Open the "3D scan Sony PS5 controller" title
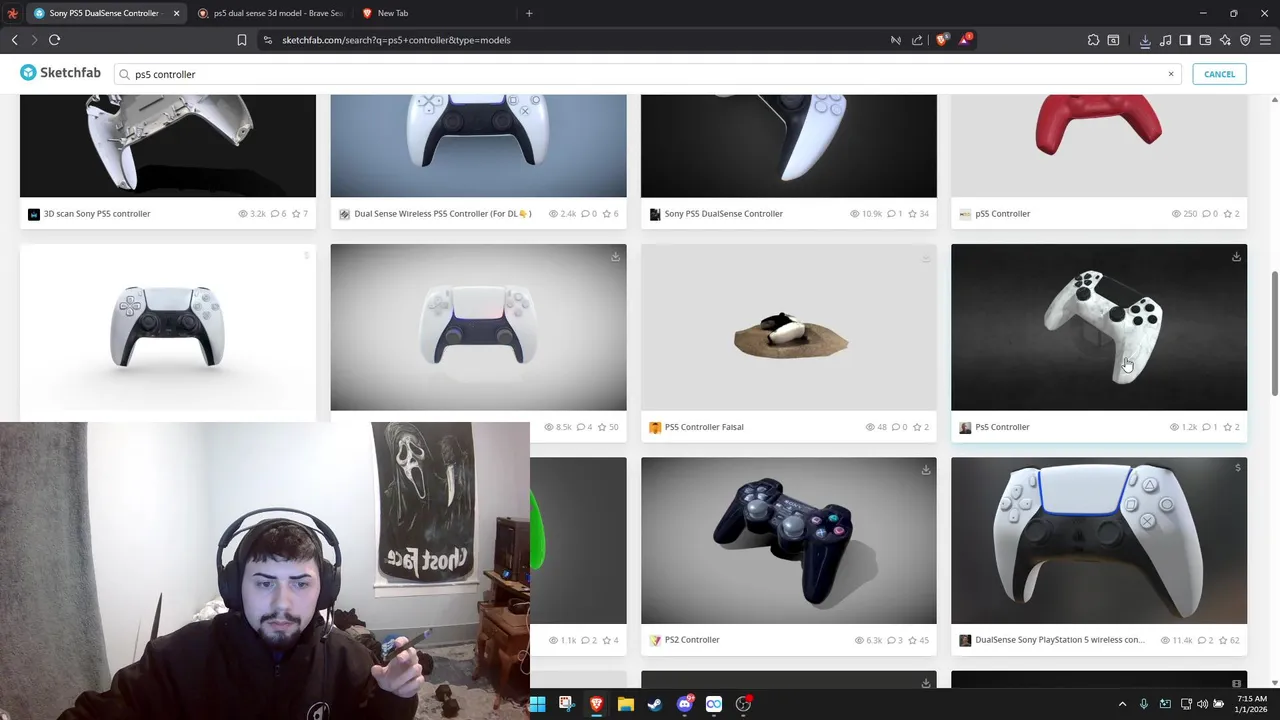 pos(97,214)
